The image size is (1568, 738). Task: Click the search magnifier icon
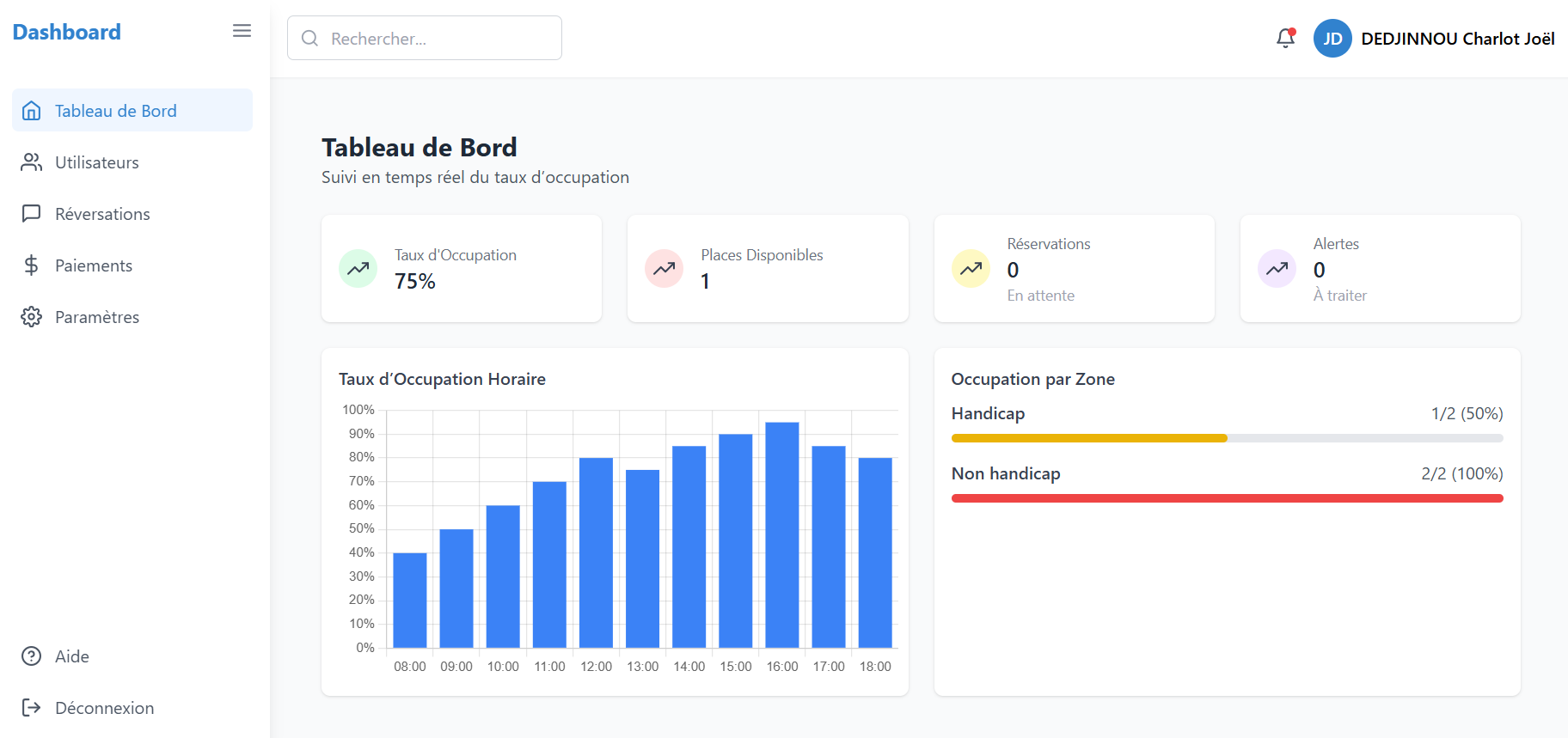[x=309, y=38]
